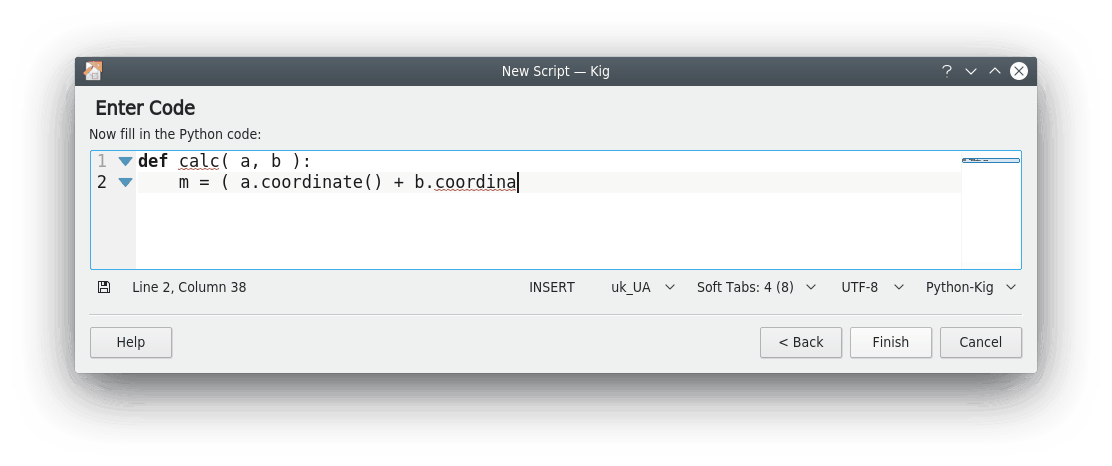Click the Help button

pos(131,342)
